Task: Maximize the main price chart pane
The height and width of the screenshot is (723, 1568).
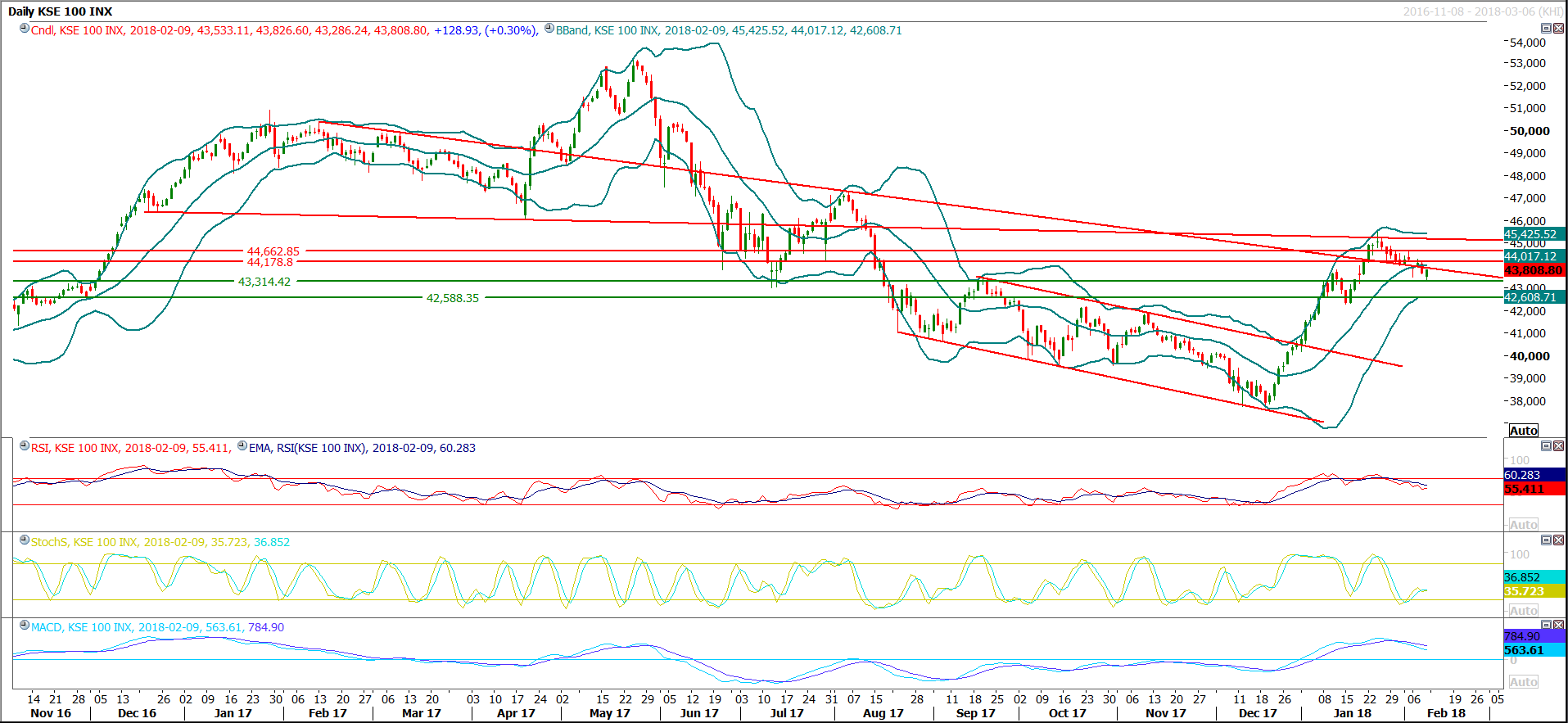Action: point(1546,29)
